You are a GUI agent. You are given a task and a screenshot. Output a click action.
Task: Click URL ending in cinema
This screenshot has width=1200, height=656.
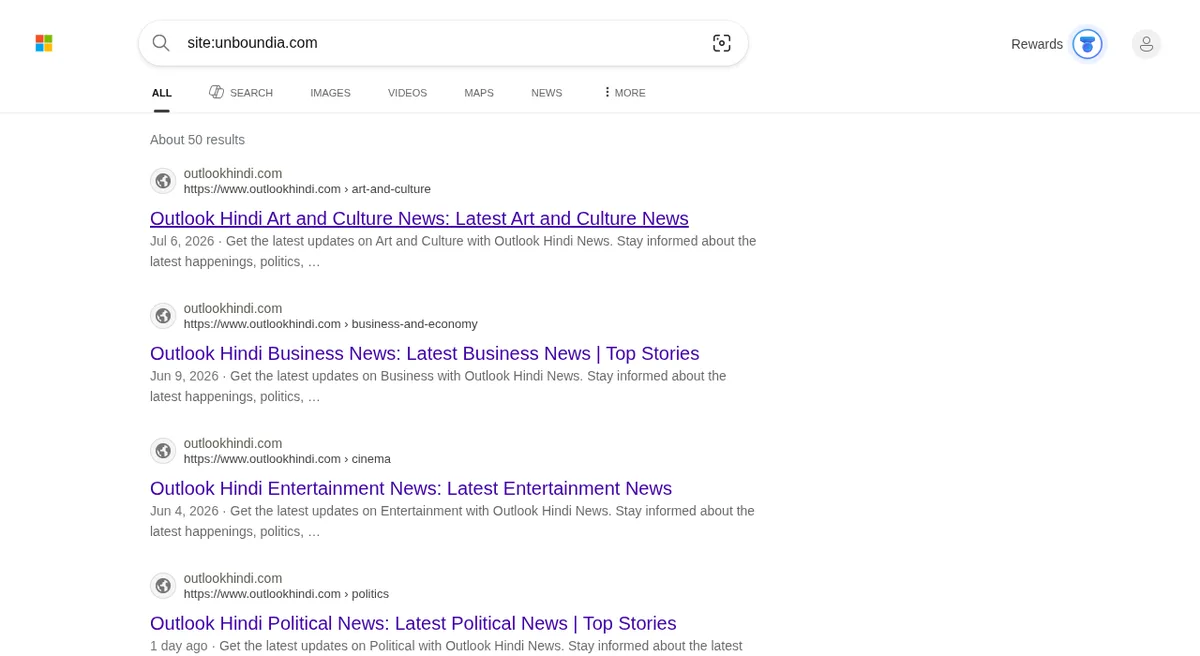click(287, 459)
